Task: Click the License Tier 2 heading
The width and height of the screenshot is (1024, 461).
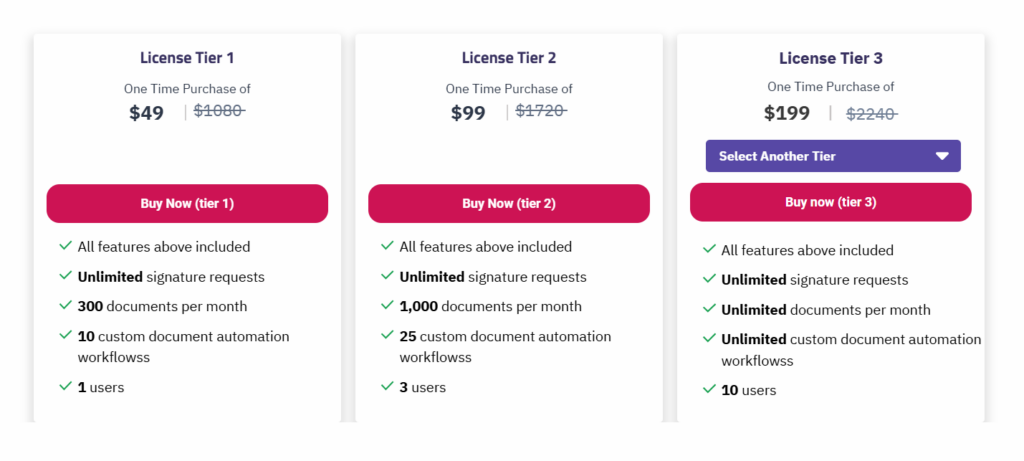Action: pyautogui.click(x=509, y=57)
